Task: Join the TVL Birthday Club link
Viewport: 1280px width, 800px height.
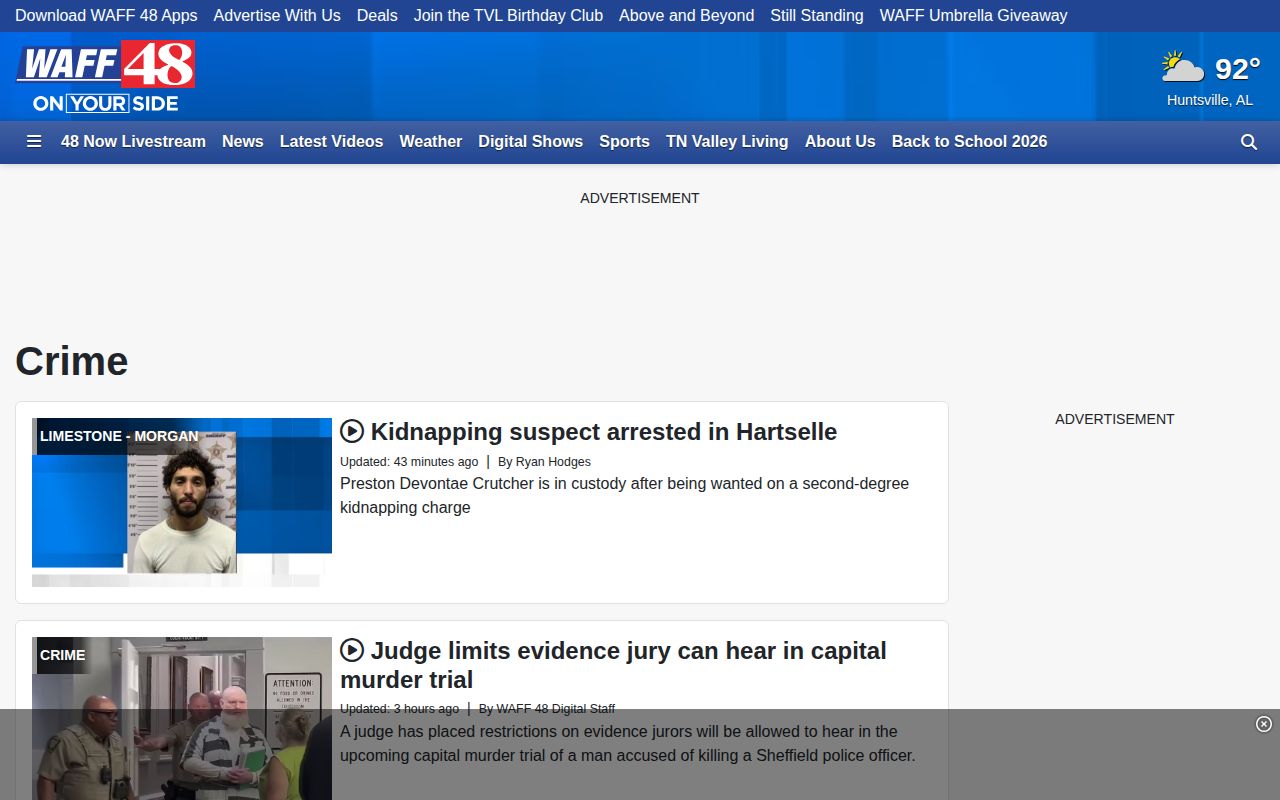Action: point(508,16)
